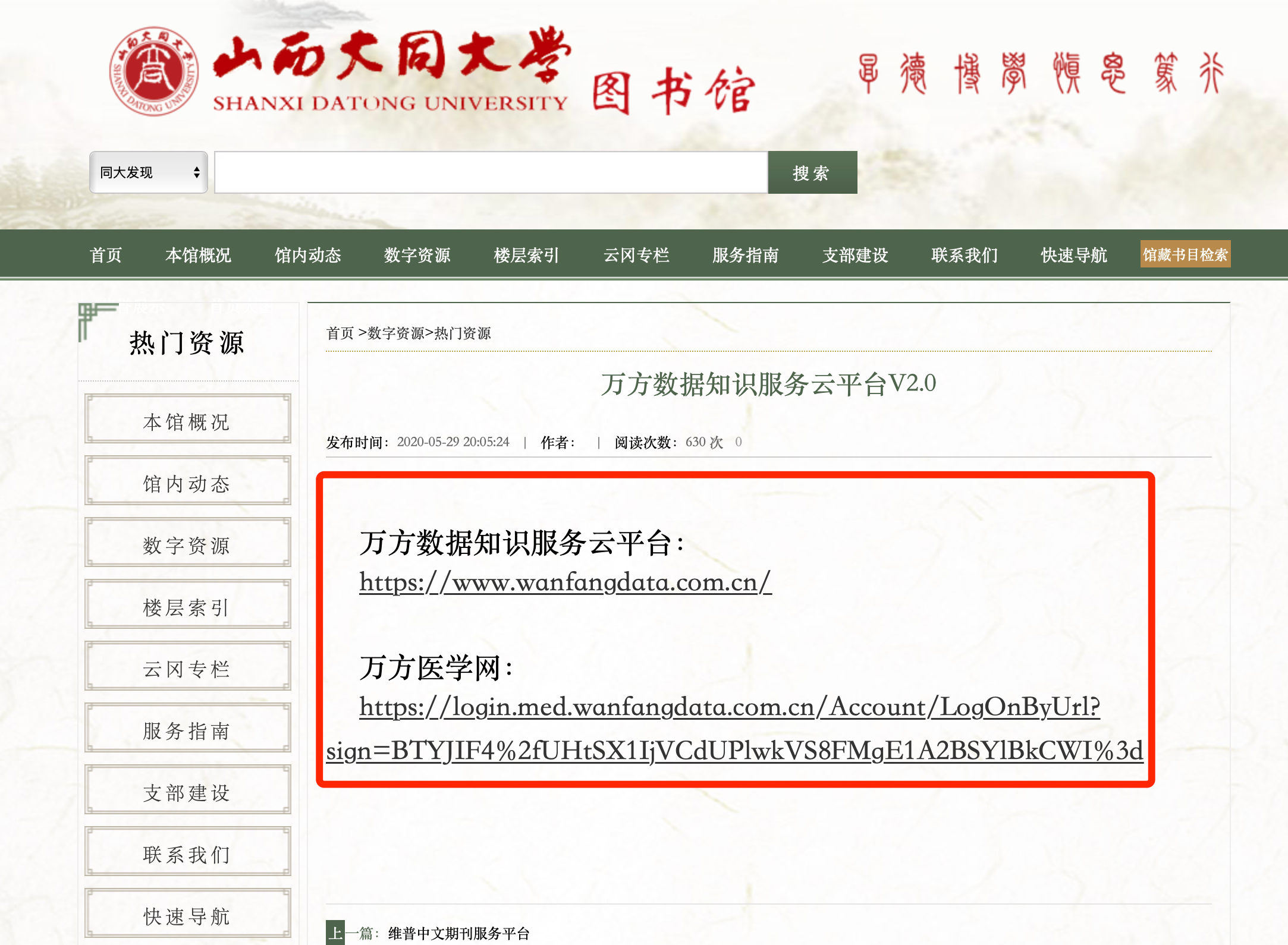Click inside the library search input field

[x=491, y=172]
